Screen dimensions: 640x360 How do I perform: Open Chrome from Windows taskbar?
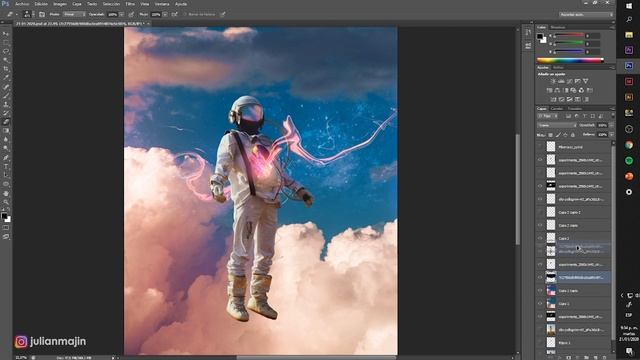(x=629, y=145)
